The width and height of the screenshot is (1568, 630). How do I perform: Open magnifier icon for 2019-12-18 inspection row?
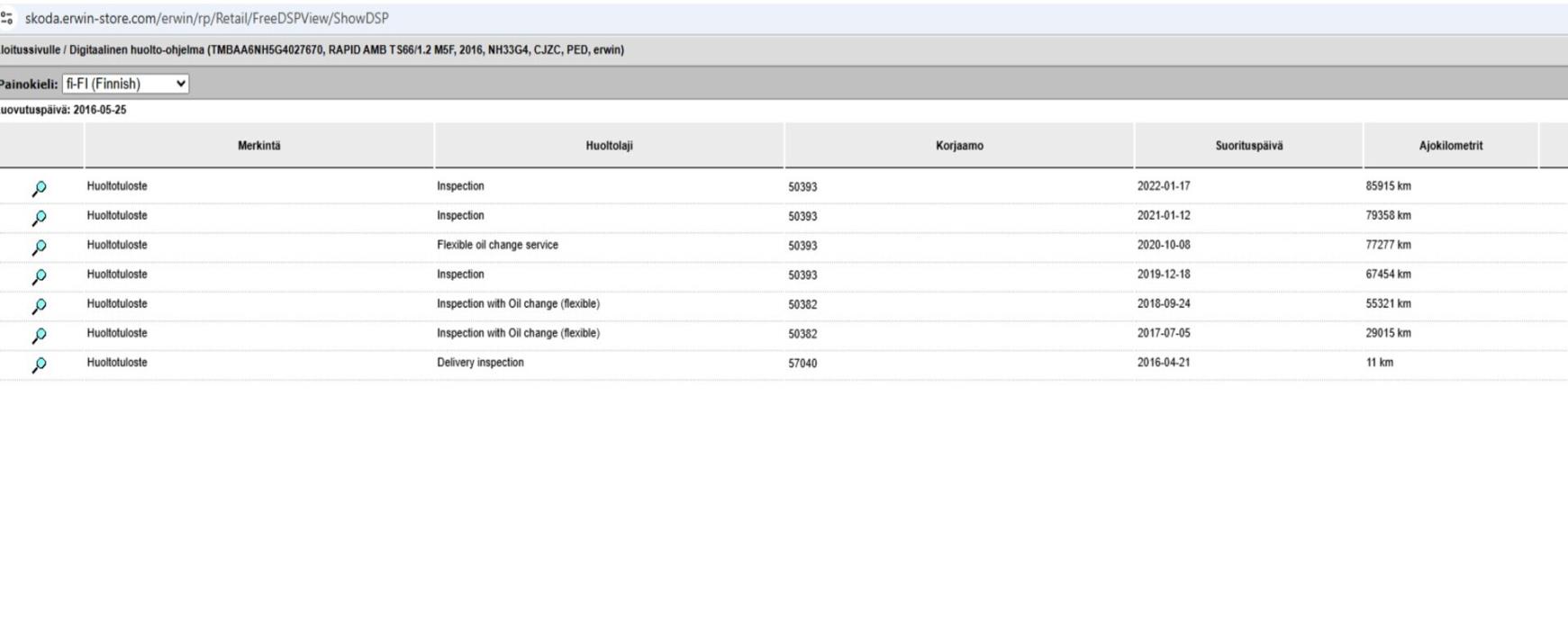click(x=39, y=276)
